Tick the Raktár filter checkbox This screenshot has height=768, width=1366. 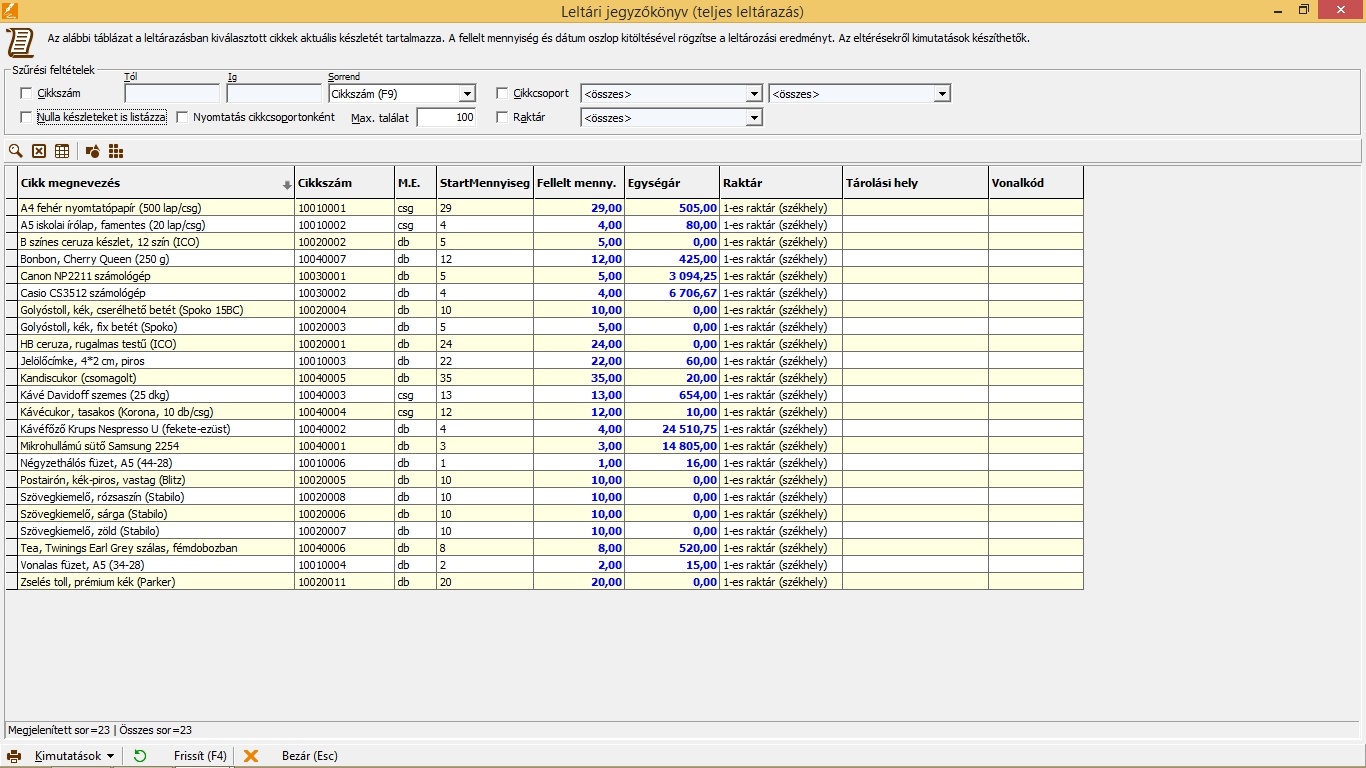(502, 117)
